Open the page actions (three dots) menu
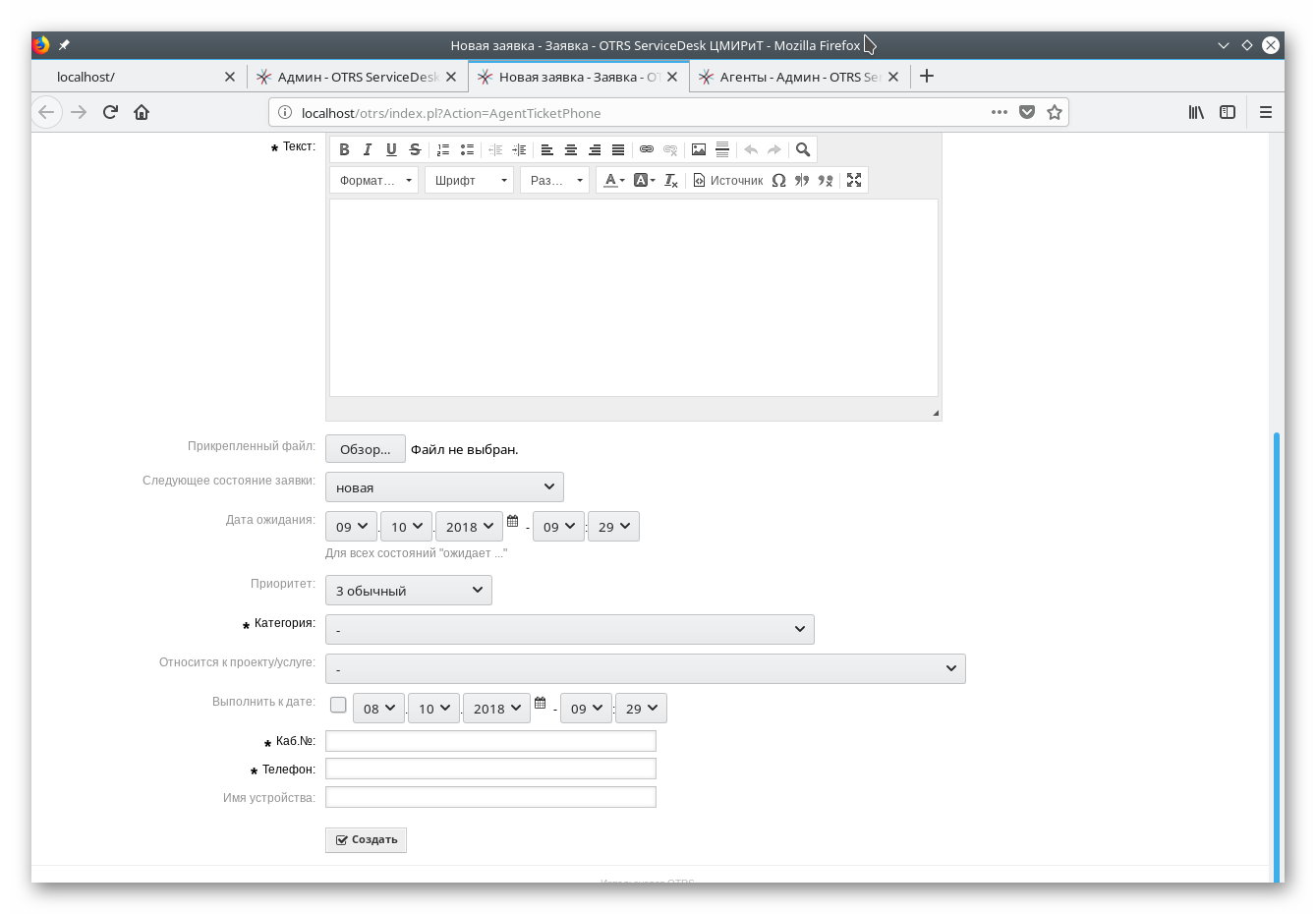The height and width of the screenshot is (914, 1316). (x=1000, y=112)
